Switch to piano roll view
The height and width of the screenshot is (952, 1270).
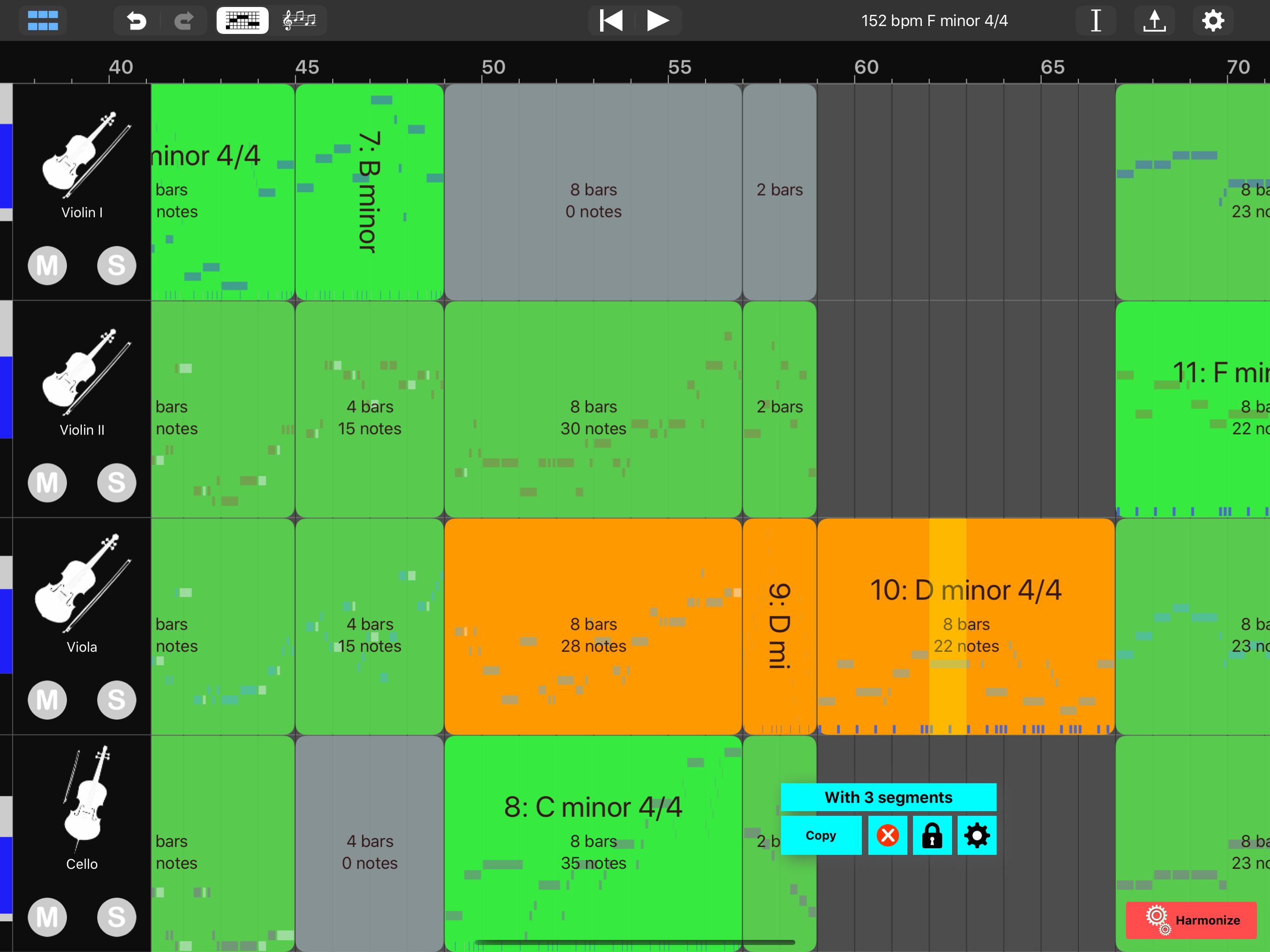(x=242, y=20)
